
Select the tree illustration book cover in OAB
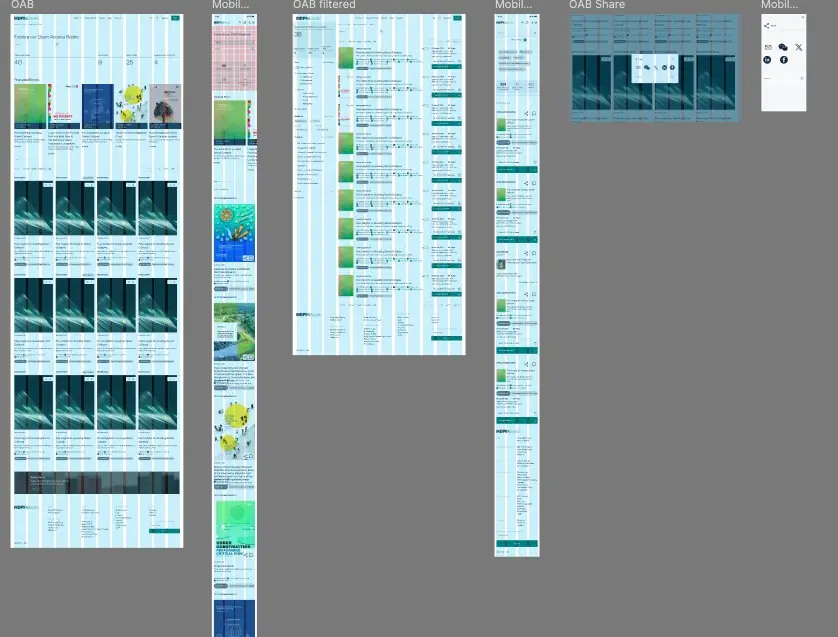[166, 106]
